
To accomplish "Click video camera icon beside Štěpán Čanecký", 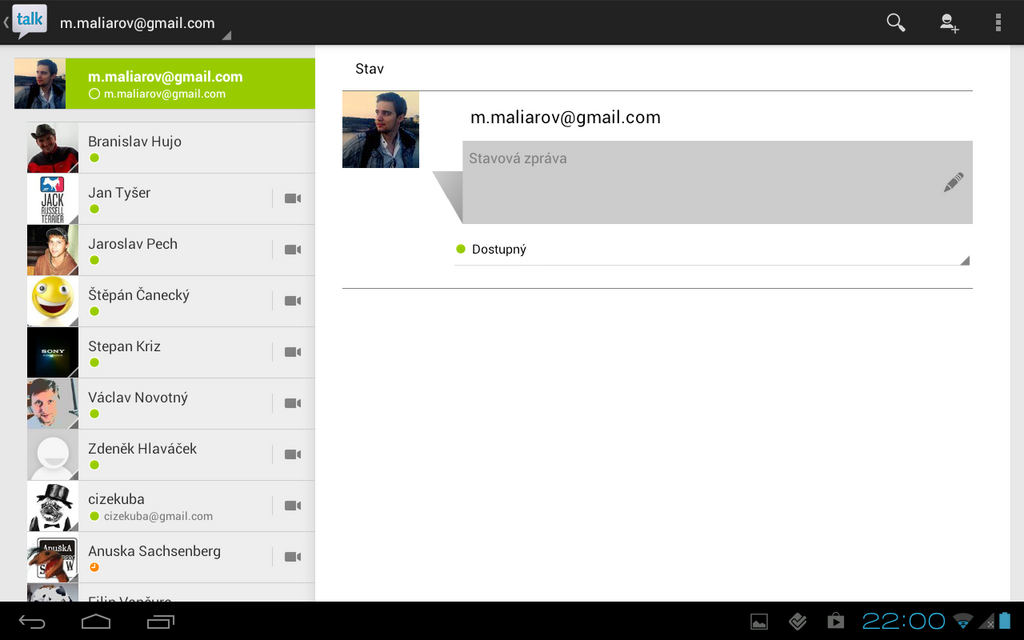I will click(292, 301).
